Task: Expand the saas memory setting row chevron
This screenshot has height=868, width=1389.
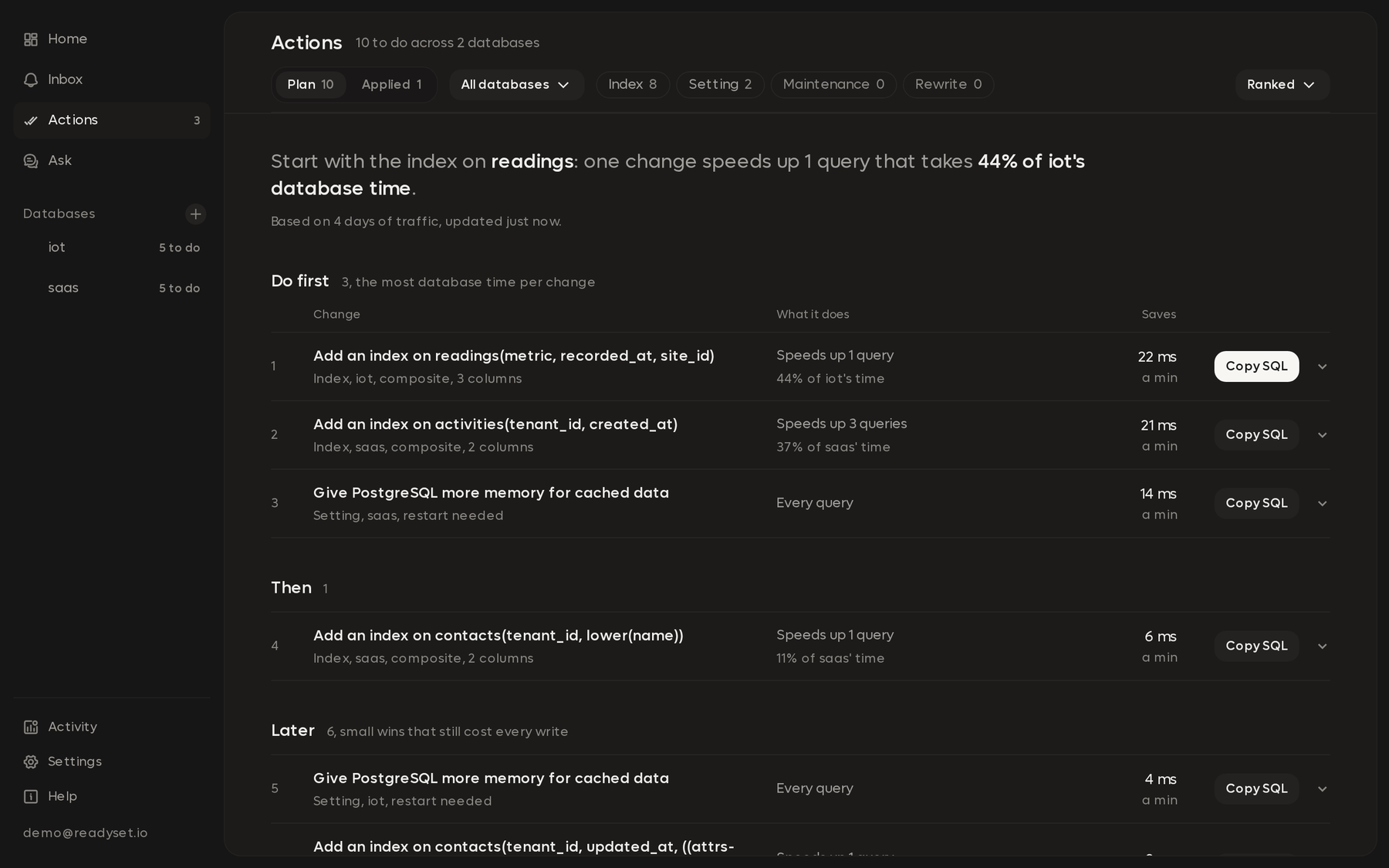Action: [x=1322, y=504]
